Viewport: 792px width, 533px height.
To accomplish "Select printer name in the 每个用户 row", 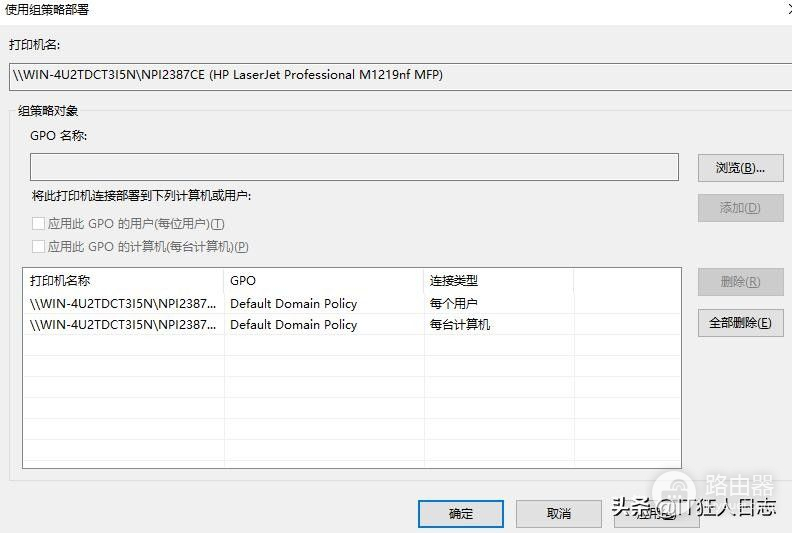I will point(122,303).
